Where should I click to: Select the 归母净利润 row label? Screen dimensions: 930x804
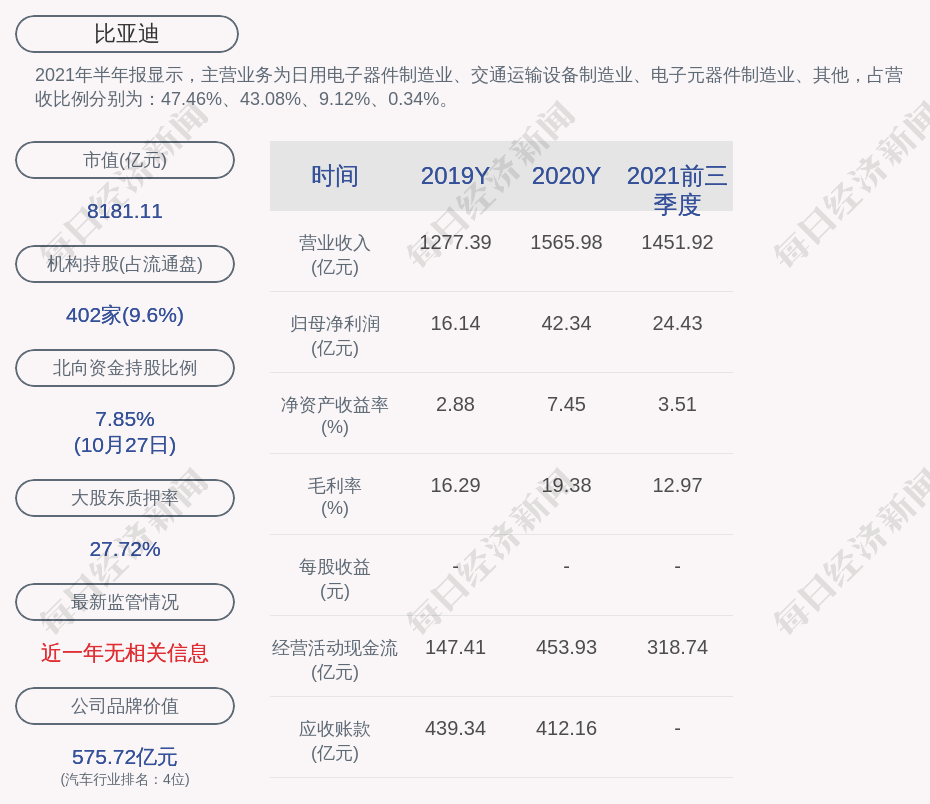pos(335,335)
